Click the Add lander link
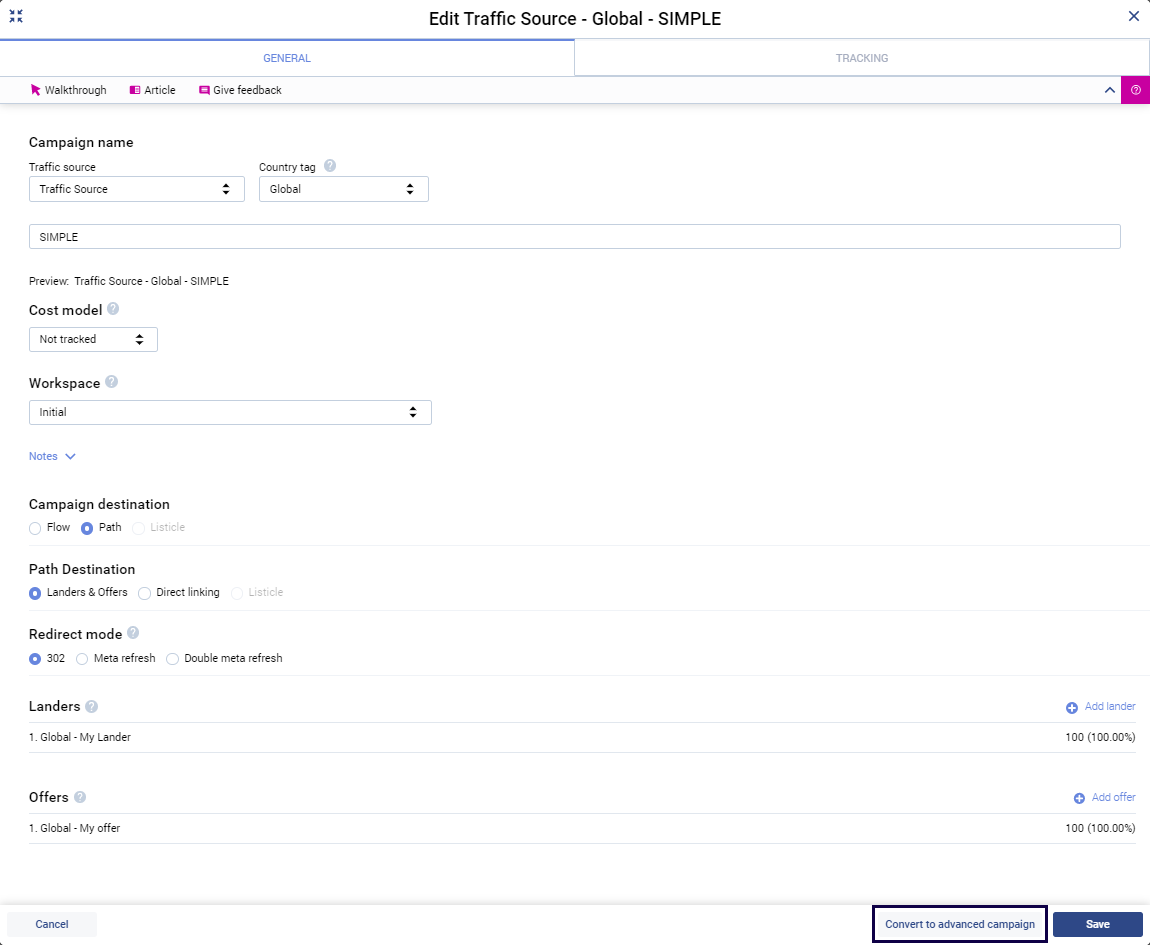Image resolution: width=1150 pixels, height=945 pixels. pos(1101,707)
